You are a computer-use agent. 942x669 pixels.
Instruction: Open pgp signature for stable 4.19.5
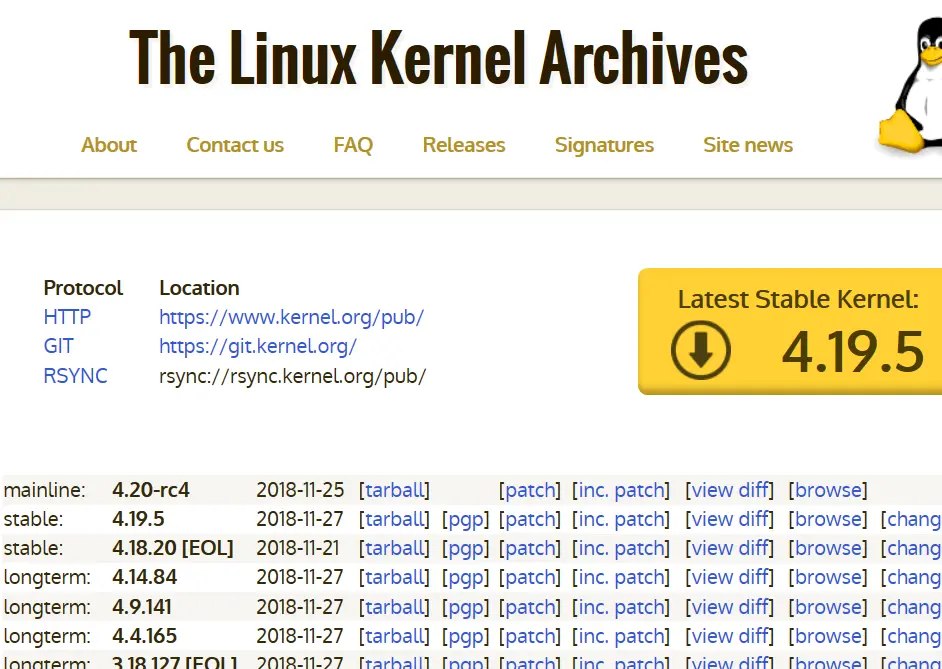pyautogui.click(x=466, y=520)
